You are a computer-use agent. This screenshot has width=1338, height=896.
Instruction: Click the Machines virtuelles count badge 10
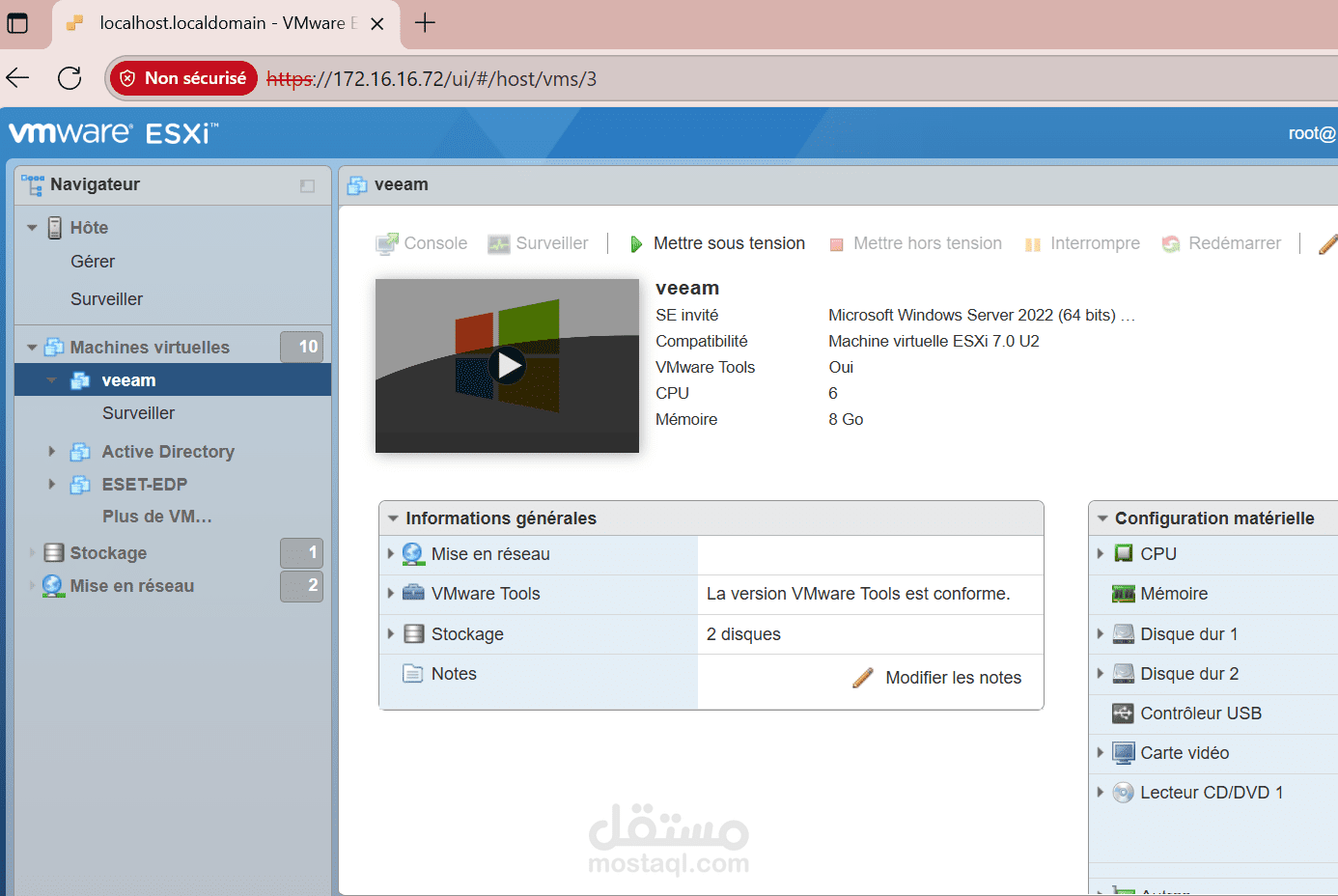click(x=301, y=347)
